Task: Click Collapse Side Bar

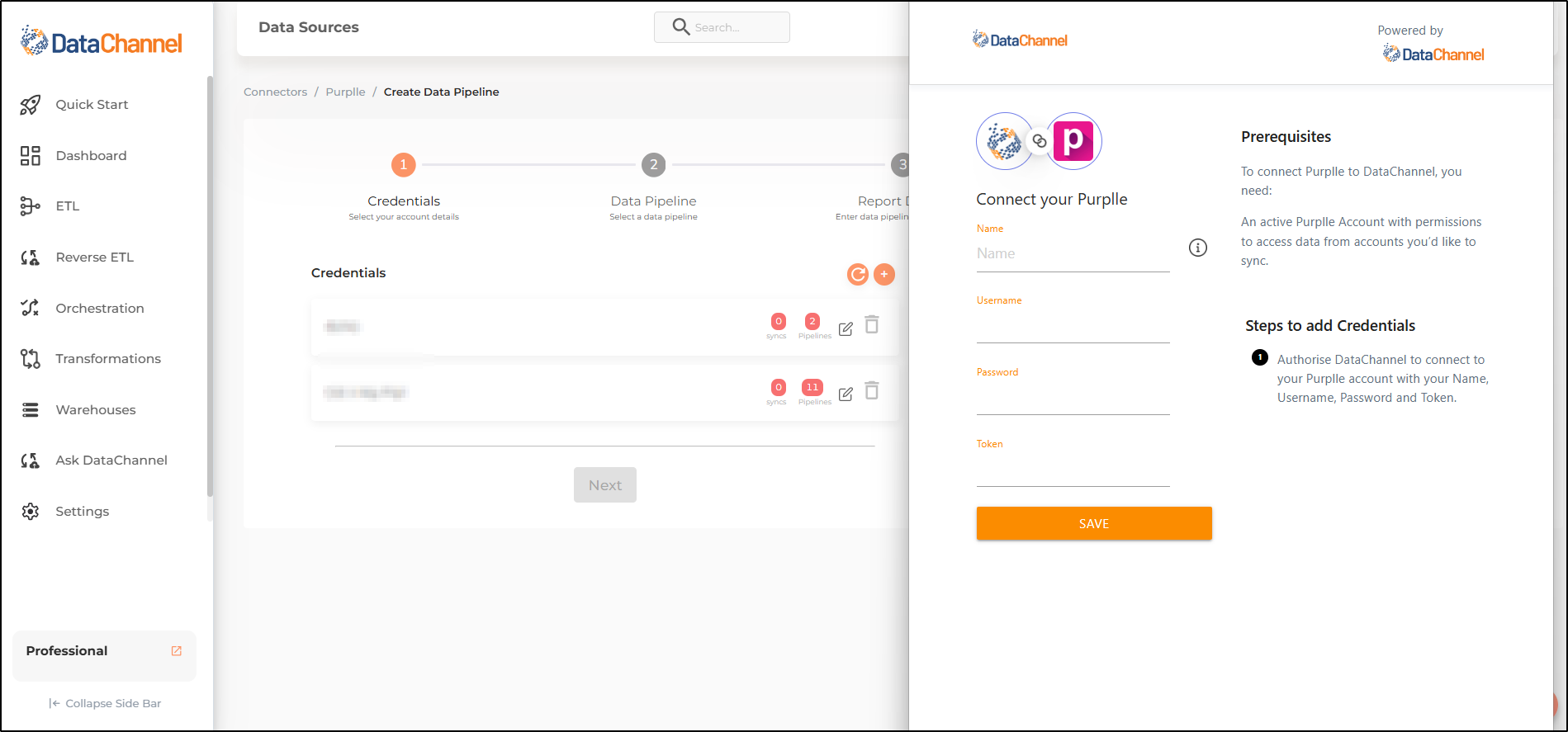Action: [105, 704]
